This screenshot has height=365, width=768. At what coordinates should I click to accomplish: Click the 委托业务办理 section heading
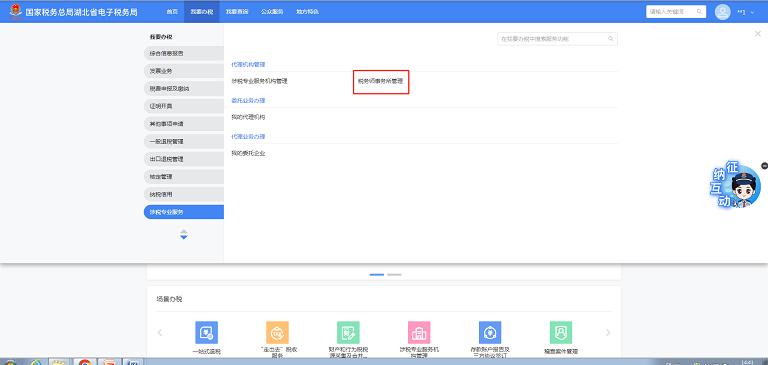(x=248, y=100)
